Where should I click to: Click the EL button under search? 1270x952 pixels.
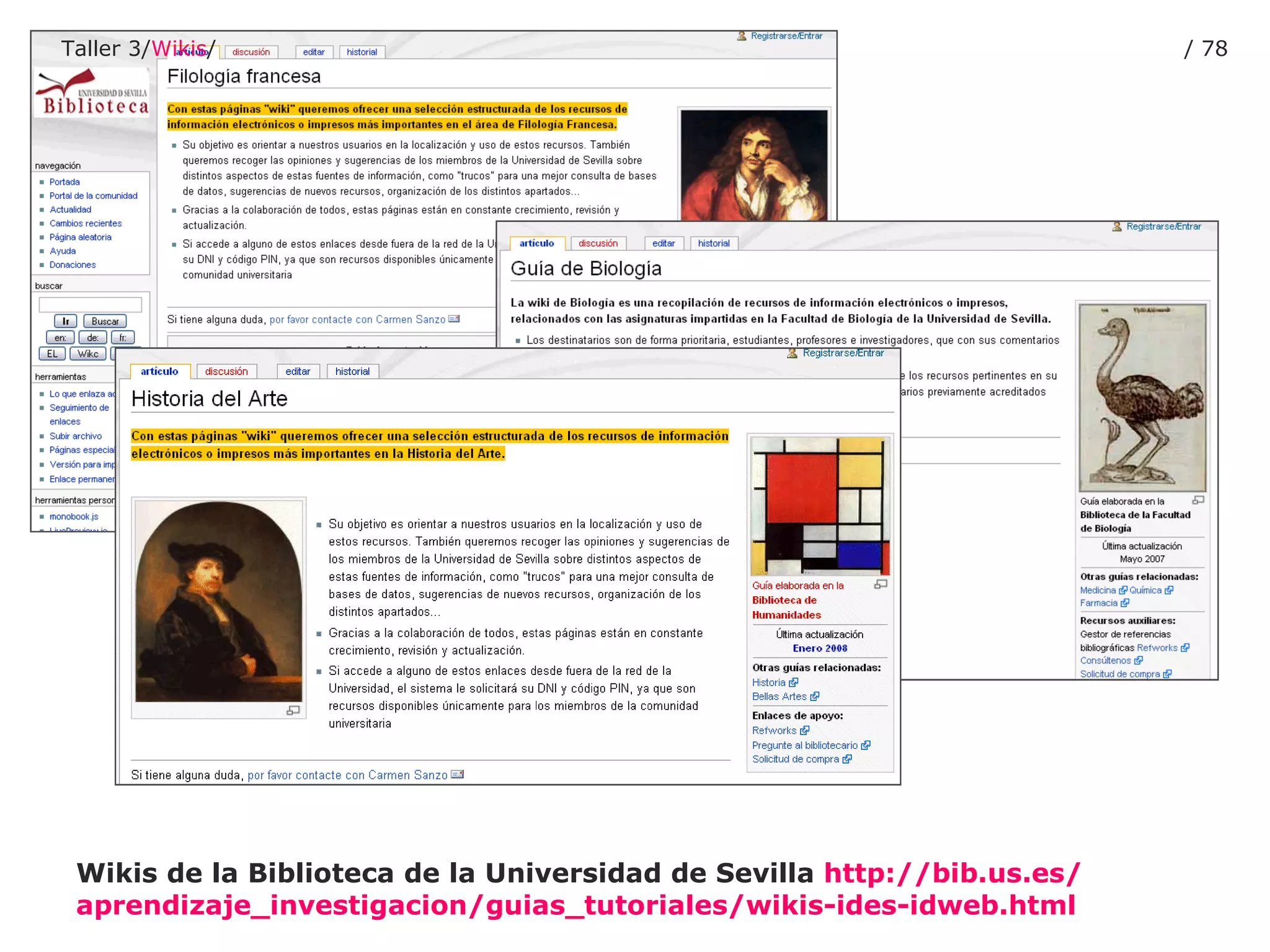click(x=52, y=353)
